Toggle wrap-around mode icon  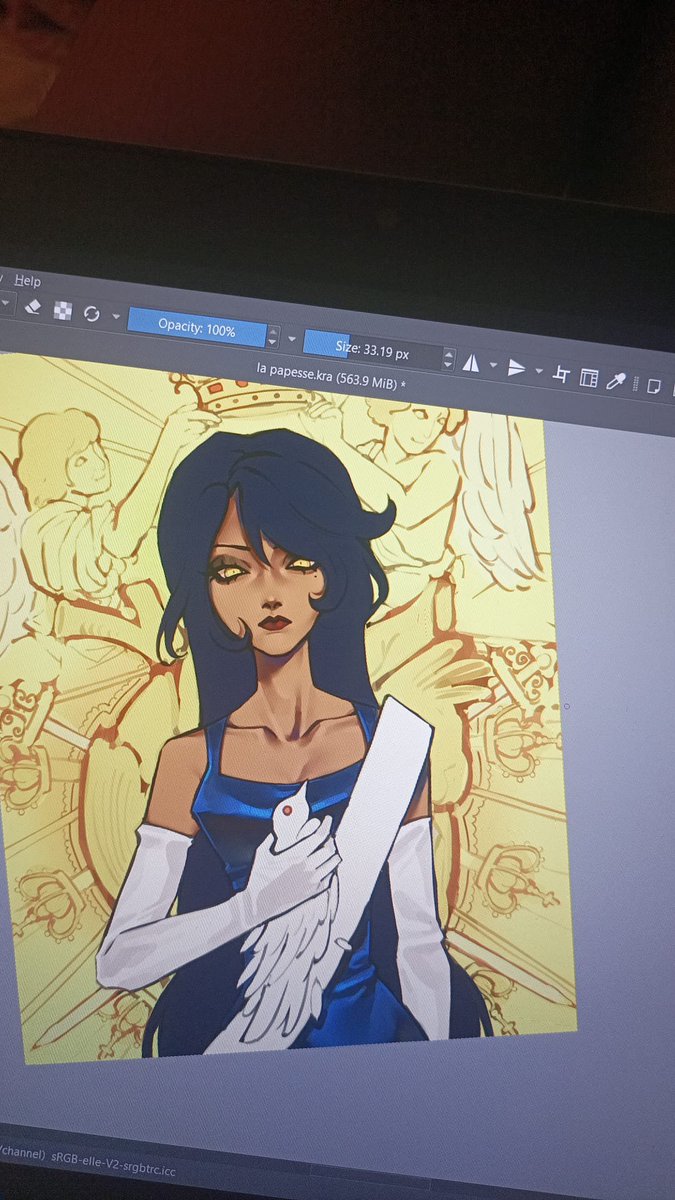561,375
